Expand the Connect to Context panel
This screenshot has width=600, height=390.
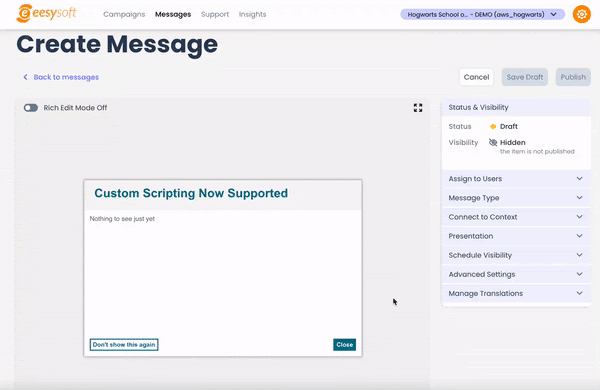(516, 217)
